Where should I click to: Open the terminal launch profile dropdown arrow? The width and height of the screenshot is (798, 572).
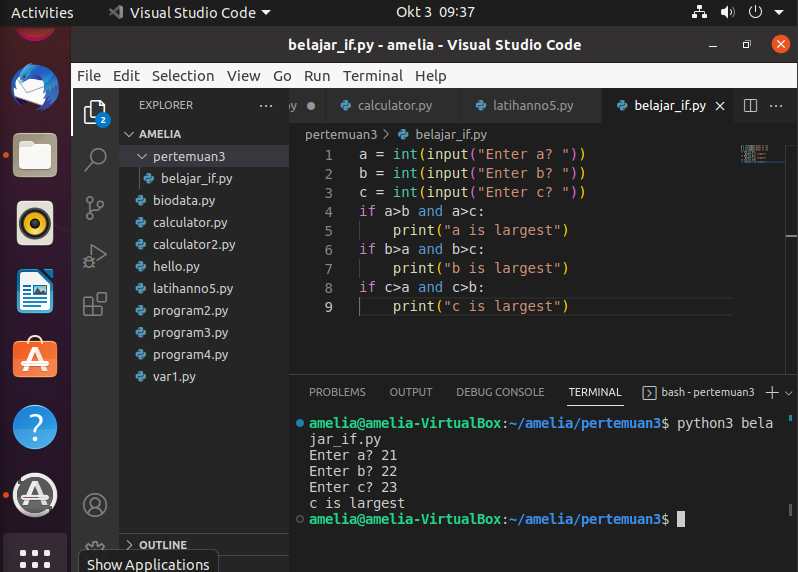tap(788, 393)
